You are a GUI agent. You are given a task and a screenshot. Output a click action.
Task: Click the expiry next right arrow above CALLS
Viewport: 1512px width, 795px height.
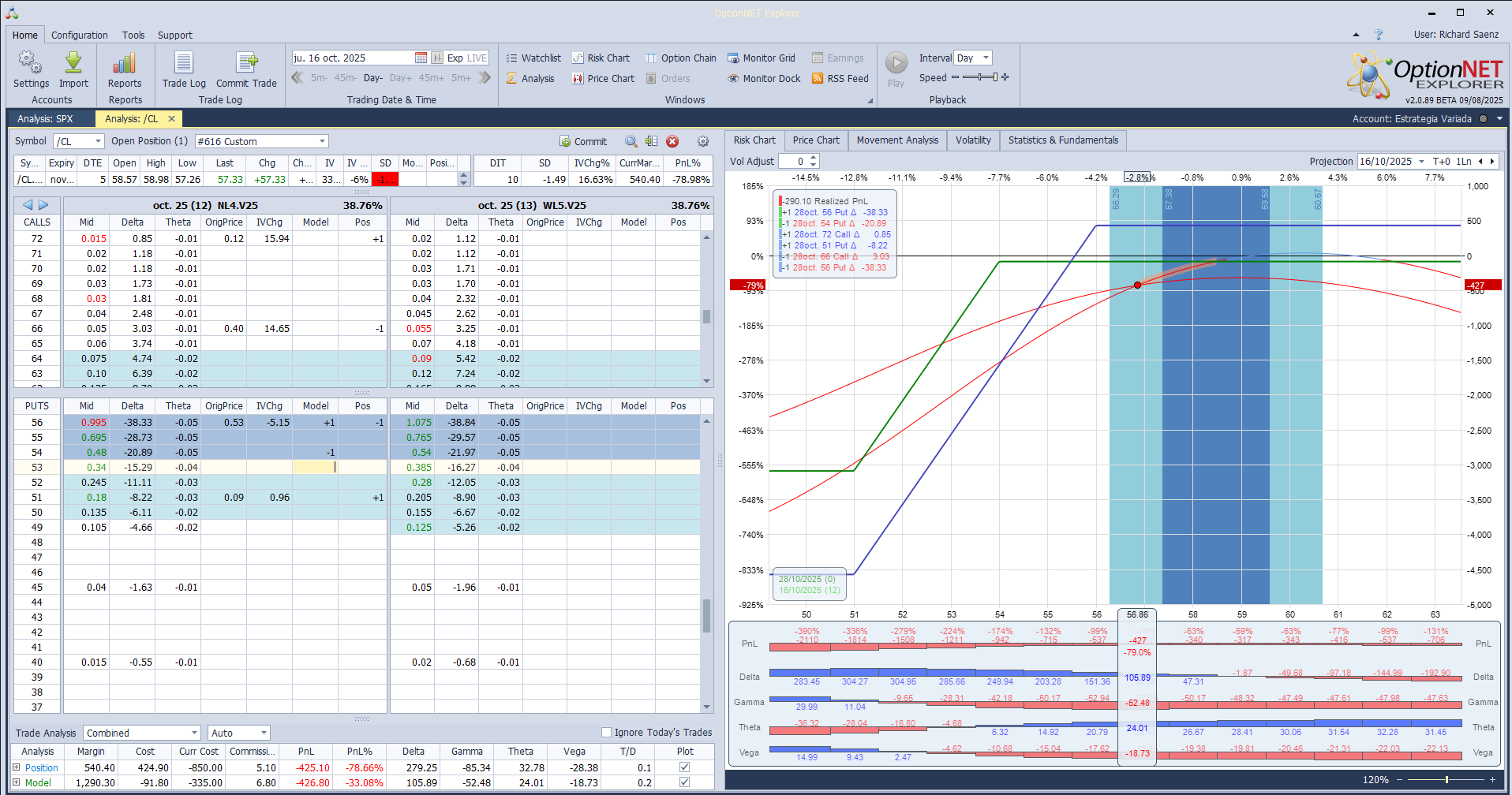[43, 205]
